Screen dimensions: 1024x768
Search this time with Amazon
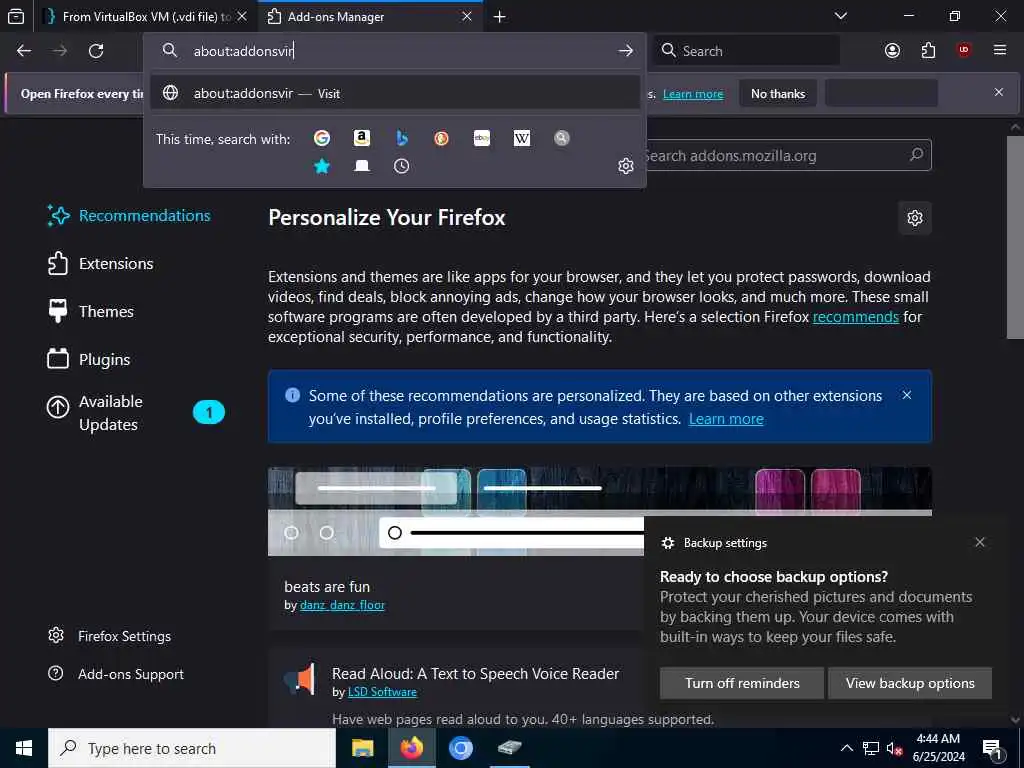click(362, 138)
